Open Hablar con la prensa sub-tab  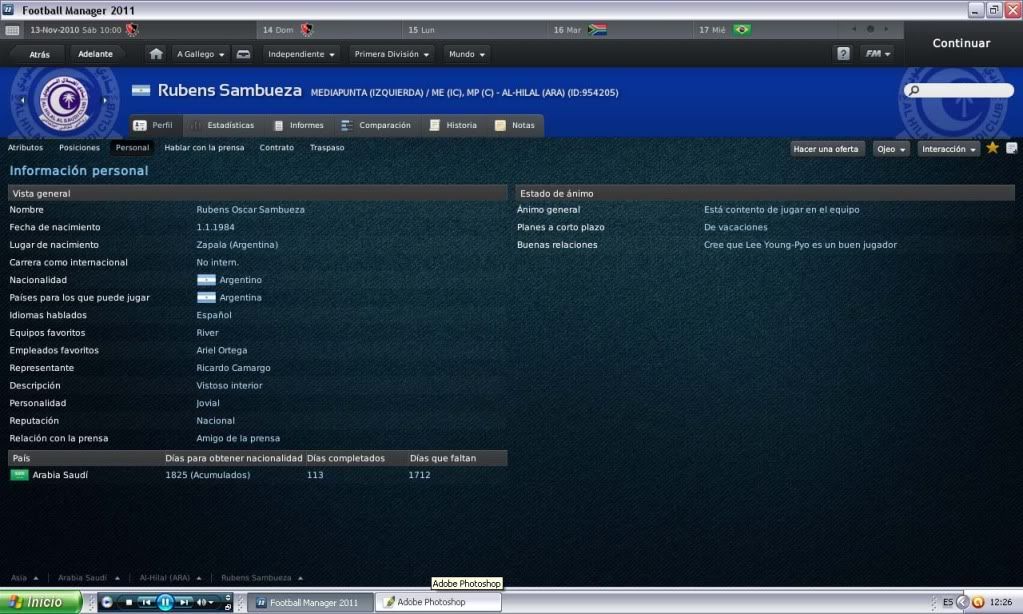pos(204,147)
